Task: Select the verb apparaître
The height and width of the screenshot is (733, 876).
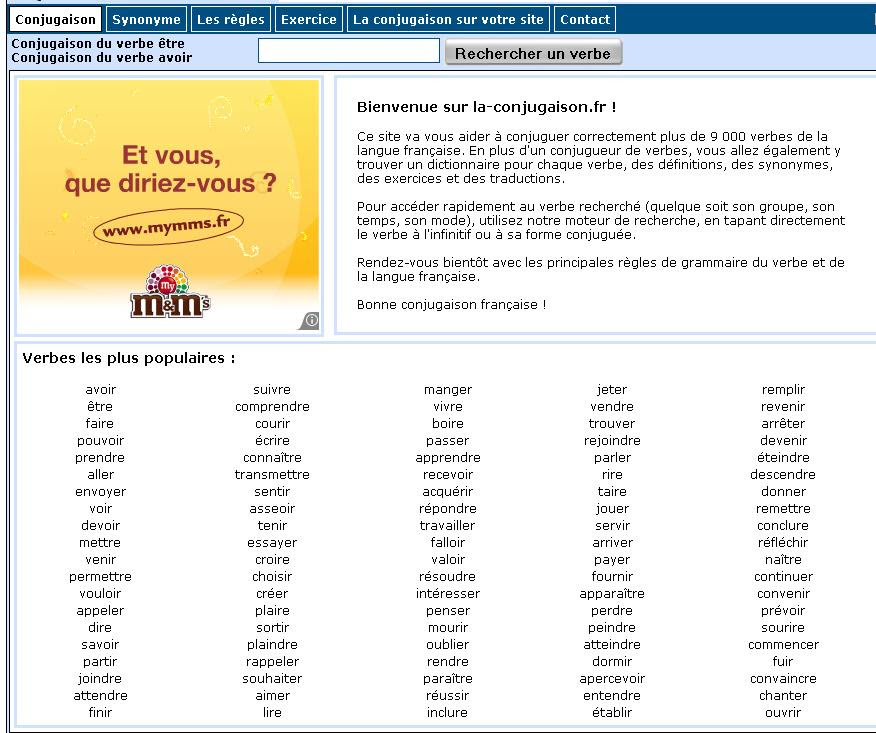Action: 612,593
